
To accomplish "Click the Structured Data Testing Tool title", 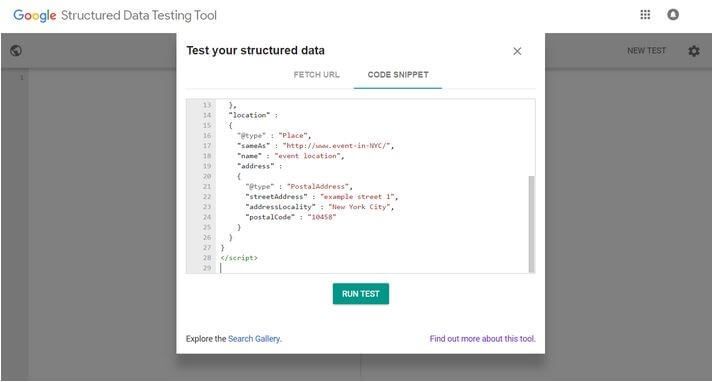I will point(139,15).
